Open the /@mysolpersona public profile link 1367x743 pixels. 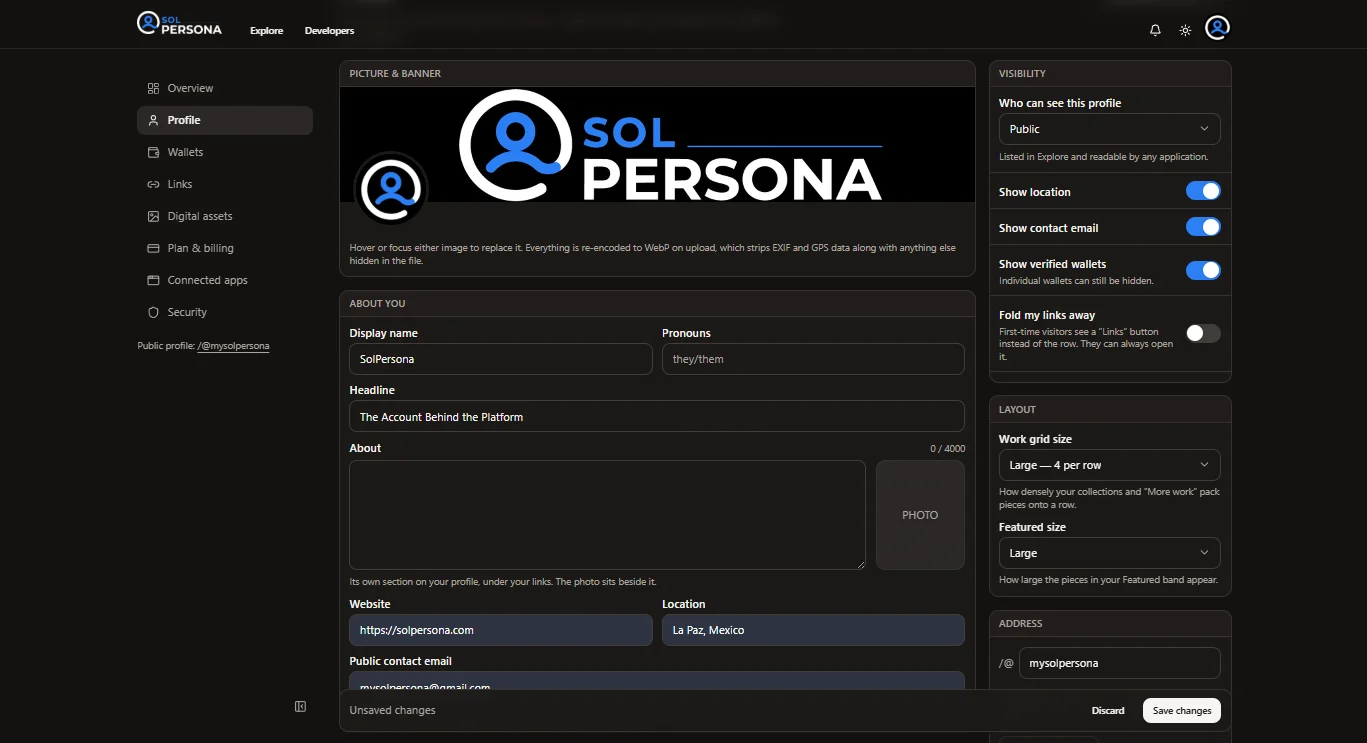233,346
